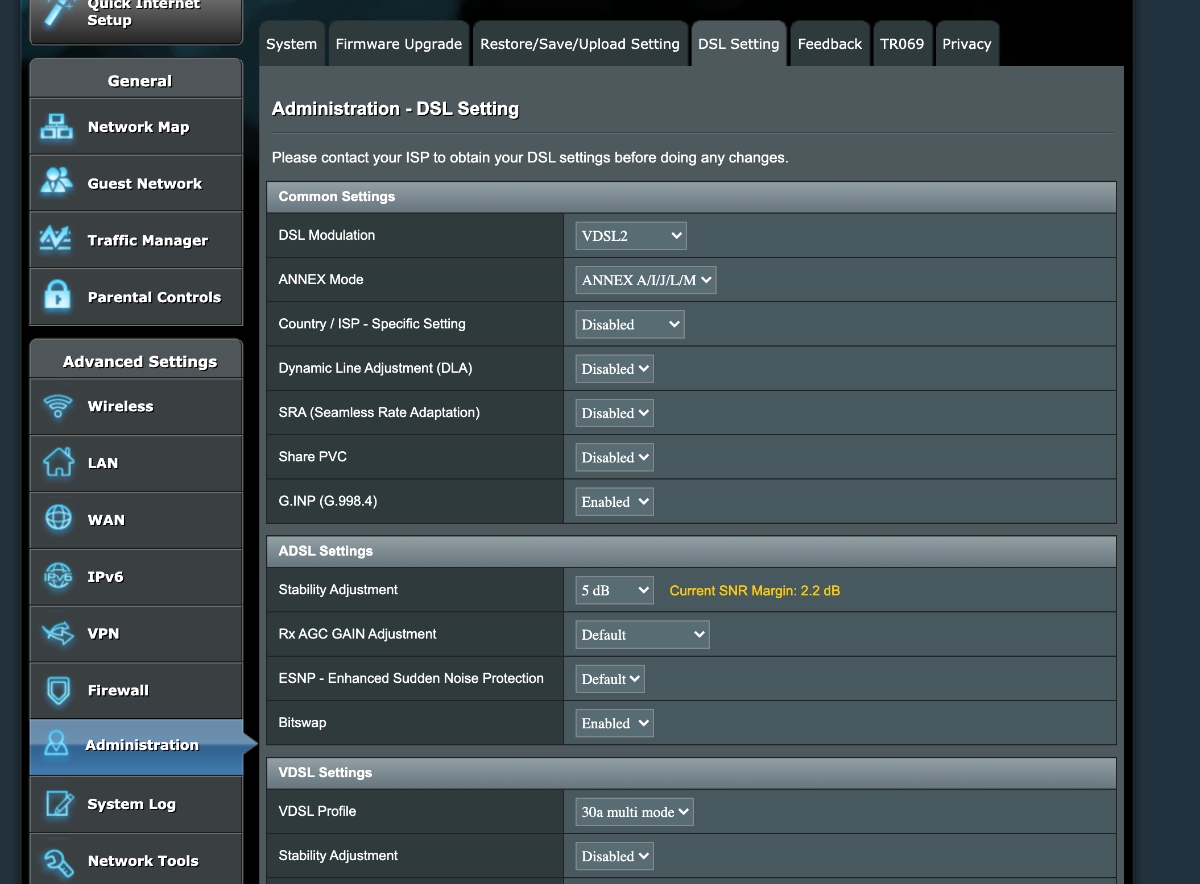Image resolution: width=1200 pixels, height=884 pixels.
Task: Click the Network Tools wrench icon
Action: [x=58, y=861]
